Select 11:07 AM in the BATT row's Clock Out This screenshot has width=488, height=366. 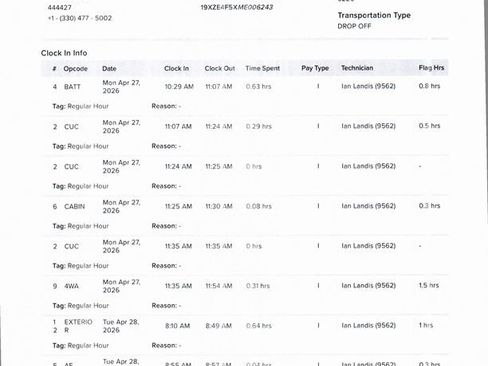[x=219, y=87]
